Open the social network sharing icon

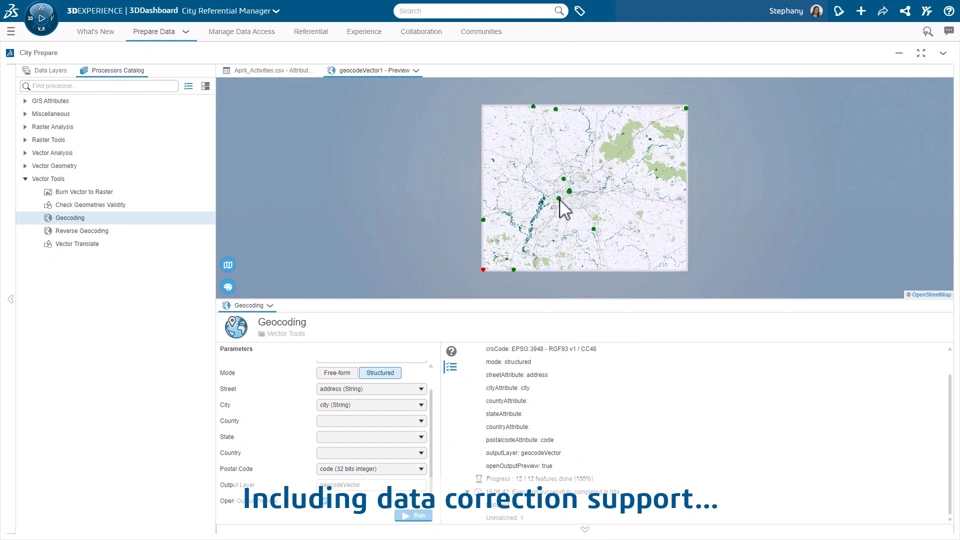pyautogui.click(x=905, y=11)
